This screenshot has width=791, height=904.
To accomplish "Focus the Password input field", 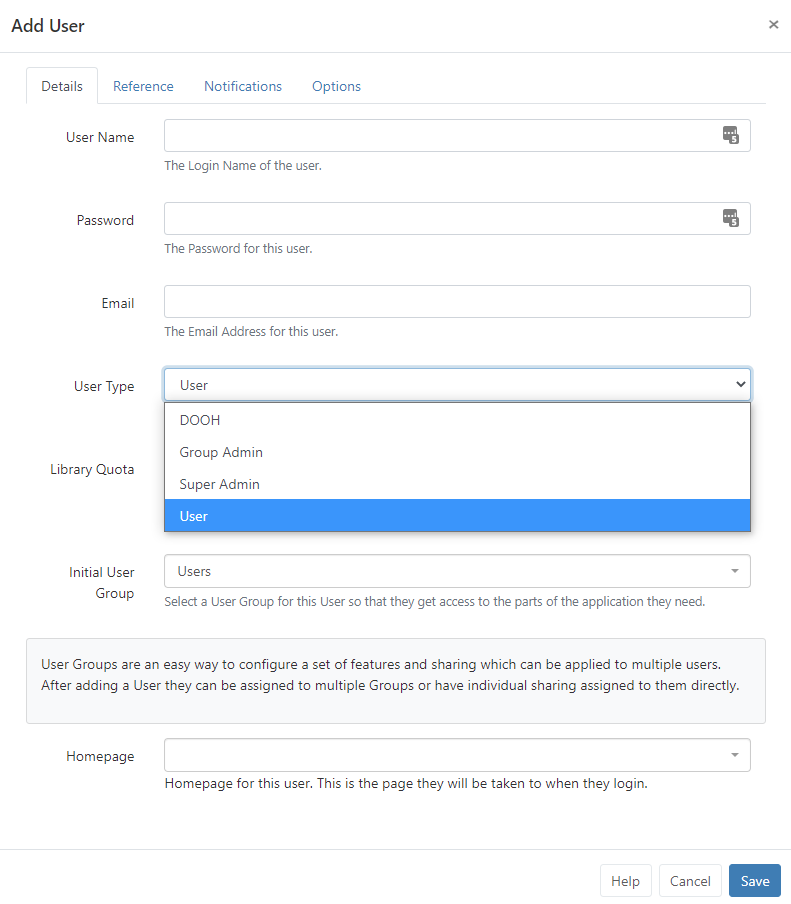I will point(440,219).
